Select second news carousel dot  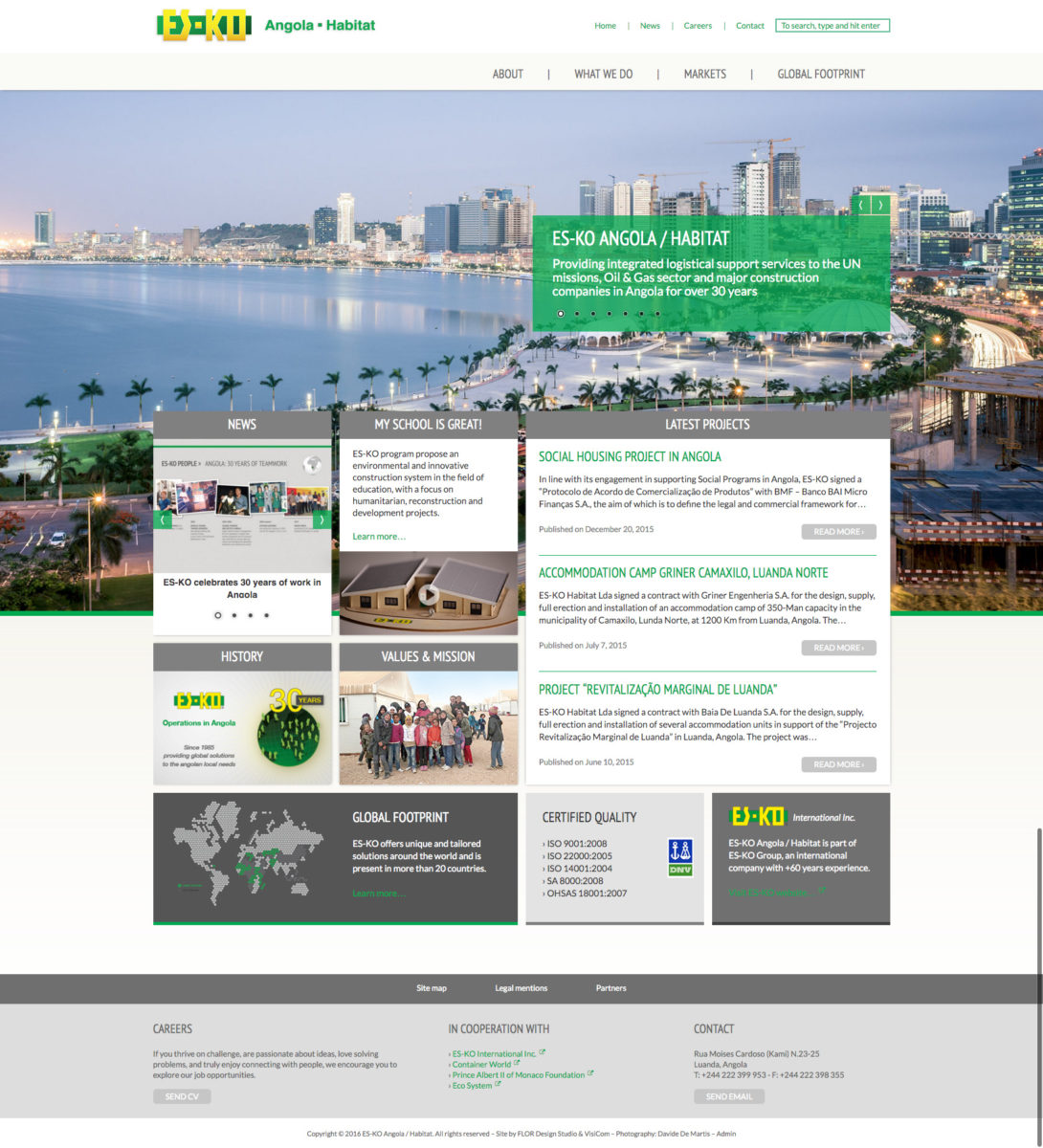tap(233, 615)
